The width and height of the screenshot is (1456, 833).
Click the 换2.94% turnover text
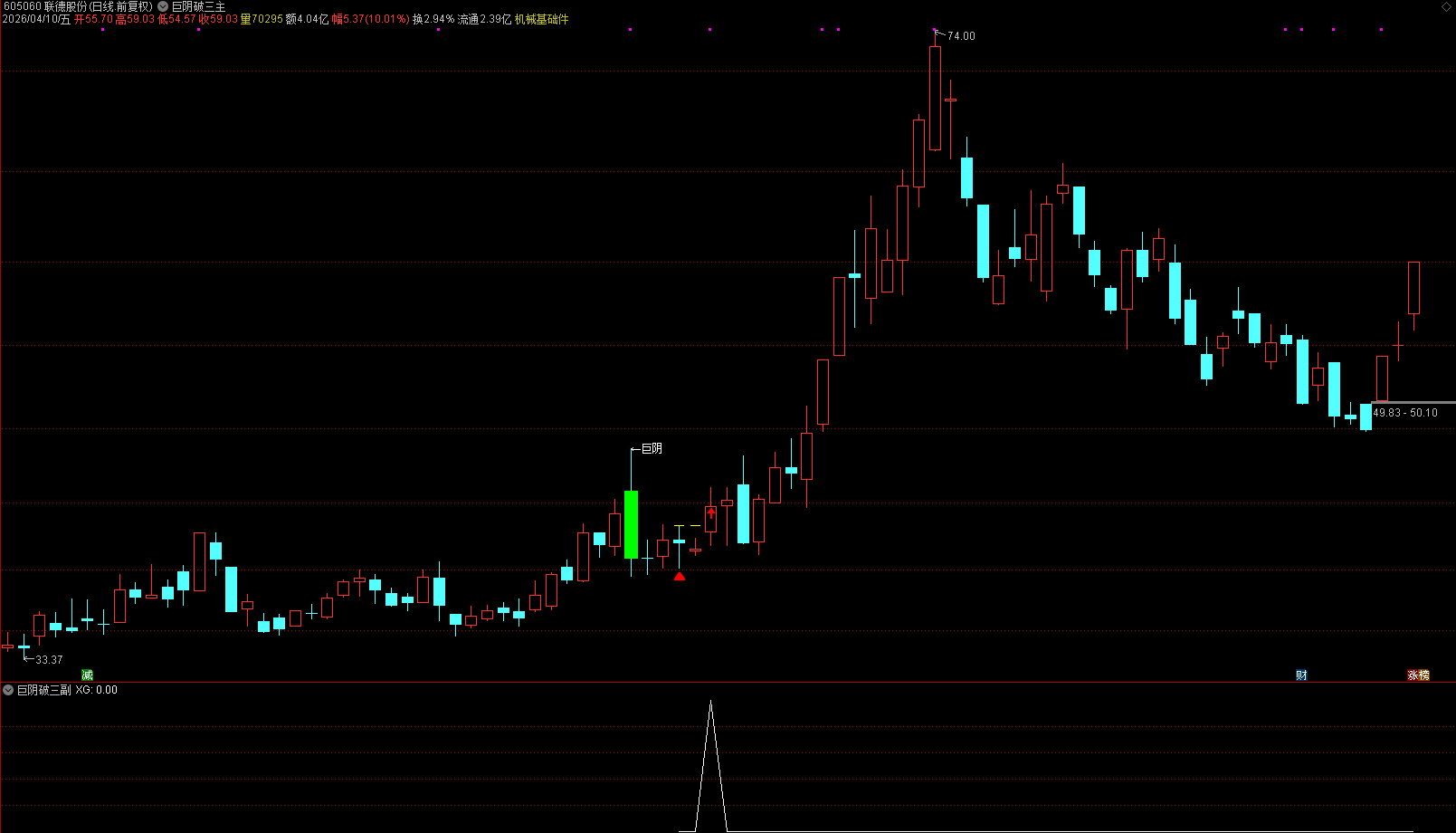[x=433, y=19]
